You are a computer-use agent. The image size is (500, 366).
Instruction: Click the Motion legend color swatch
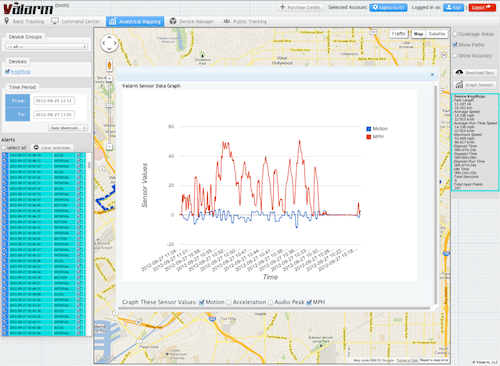coord(369,129)
